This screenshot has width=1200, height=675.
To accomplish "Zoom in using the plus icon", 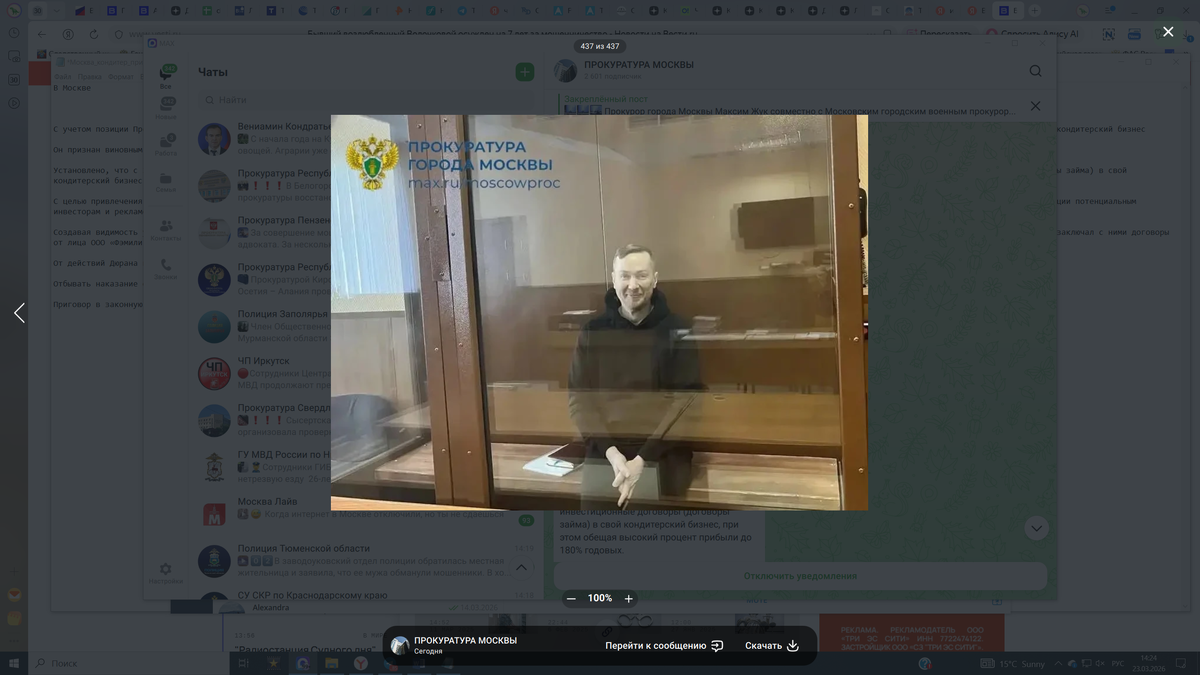I will (629, 598).
